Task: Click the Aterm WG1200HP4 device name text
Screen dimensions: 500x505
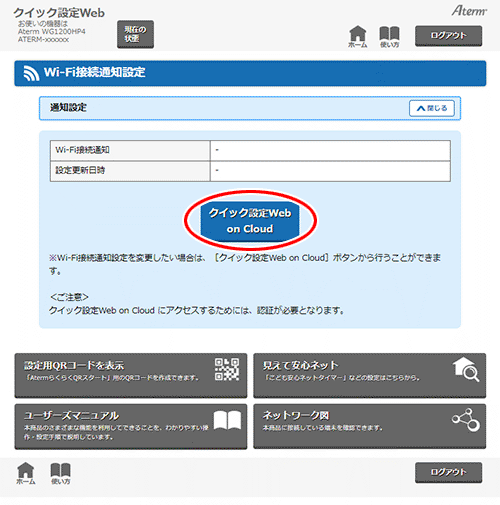Action: coord(52,32)
